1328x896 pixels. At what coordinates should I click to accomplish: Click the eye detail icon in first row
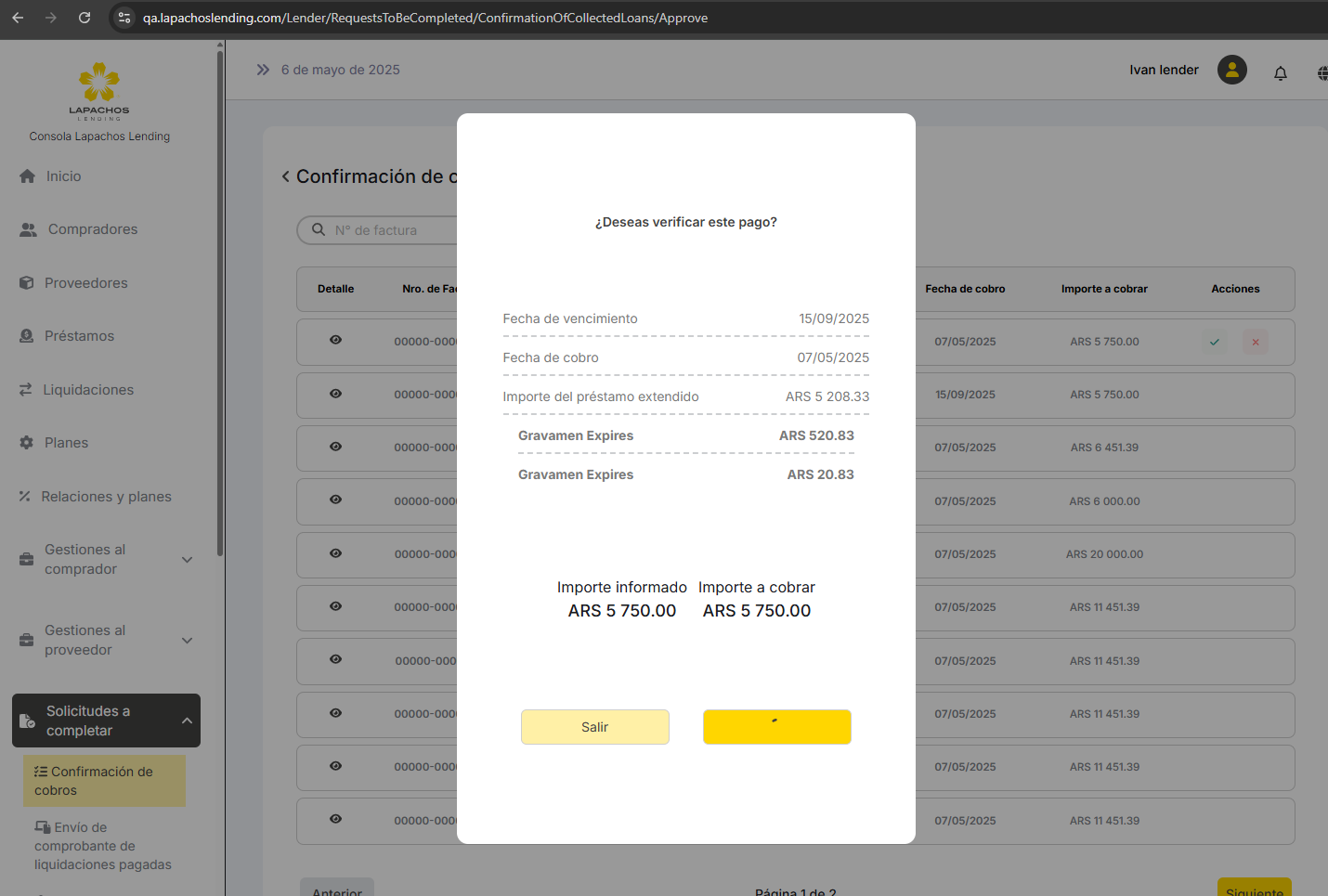click(335, 340)
